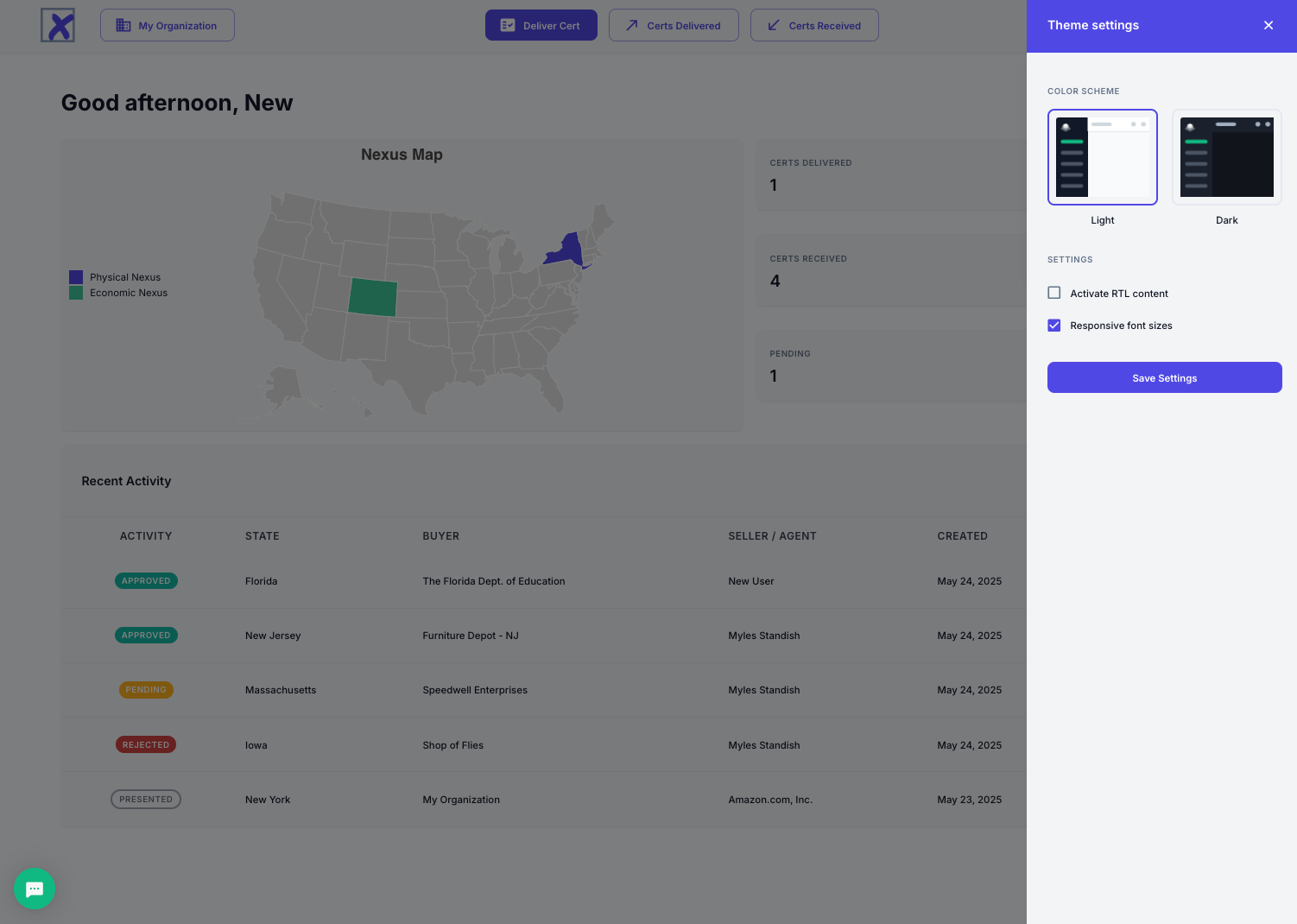Click New York on the Nexus Map
The image size is (1297, 924).
566,250
